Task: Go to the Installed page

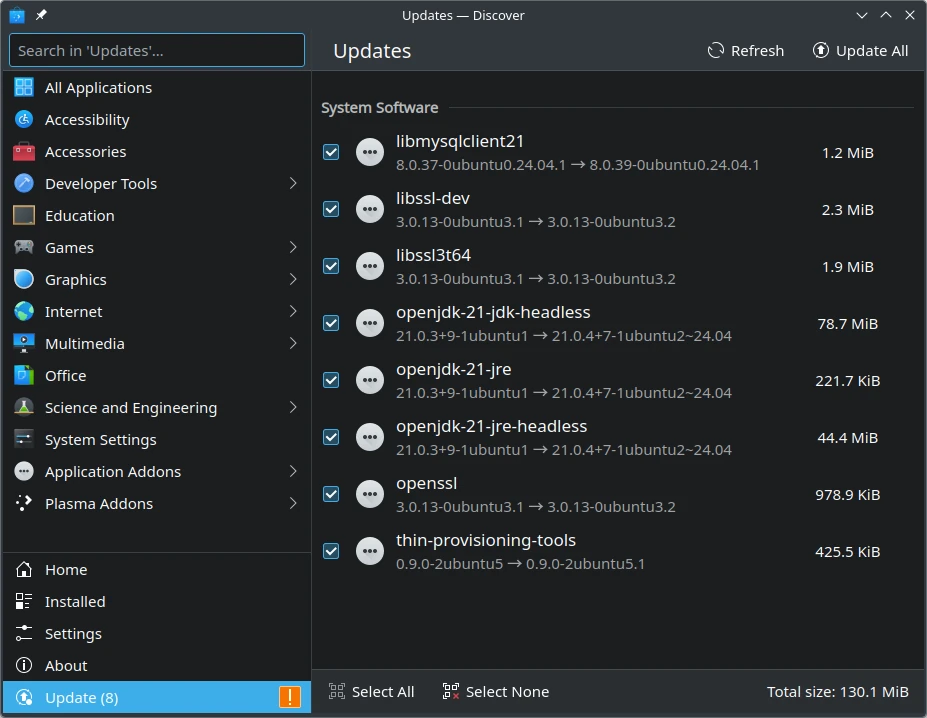Action: [157, 601]
